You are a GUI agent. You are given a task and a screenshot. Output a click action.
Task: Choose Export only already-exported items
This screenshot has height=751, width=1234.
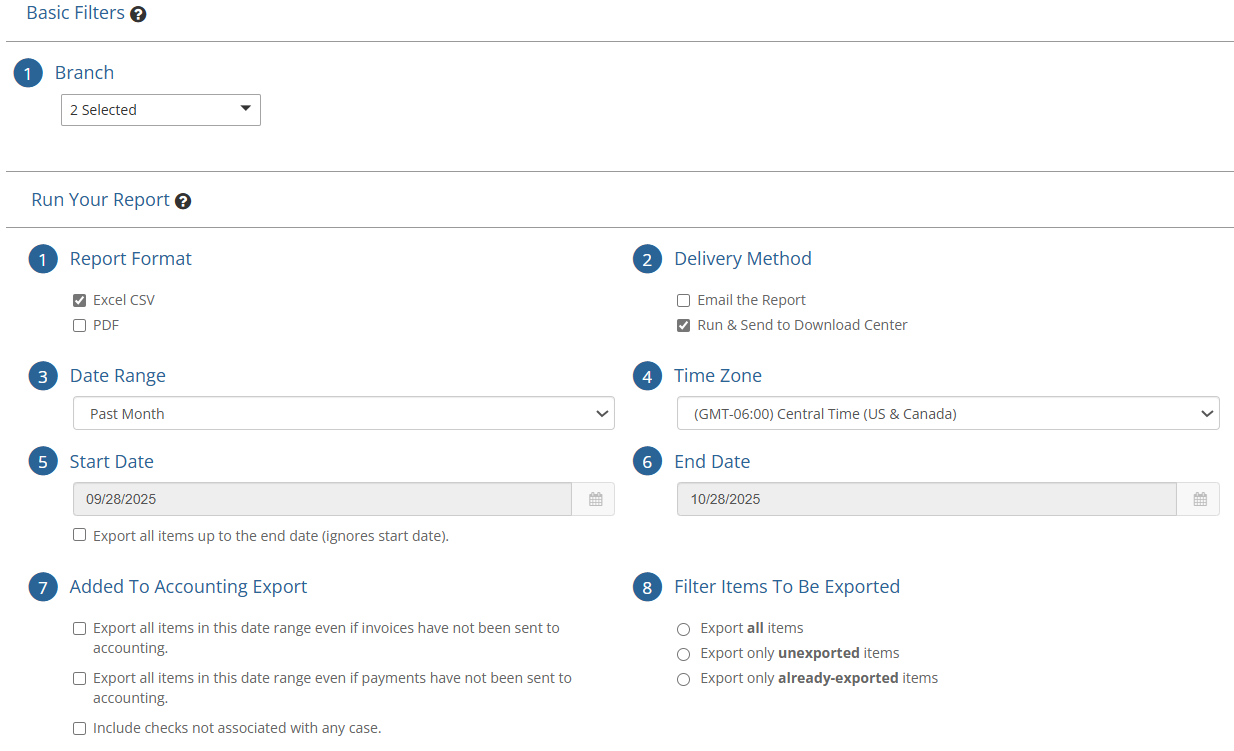(683, 679)
